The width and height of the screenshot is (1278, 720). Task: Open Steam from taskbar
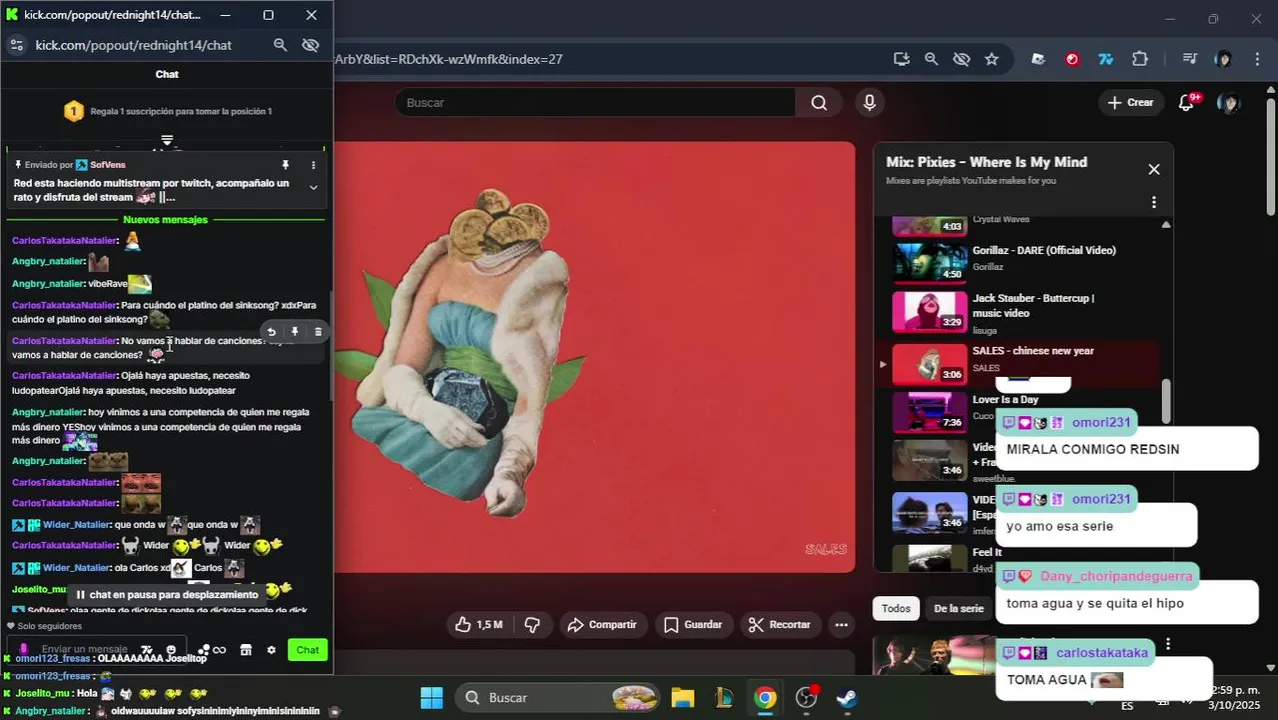(x=847, y=697)
